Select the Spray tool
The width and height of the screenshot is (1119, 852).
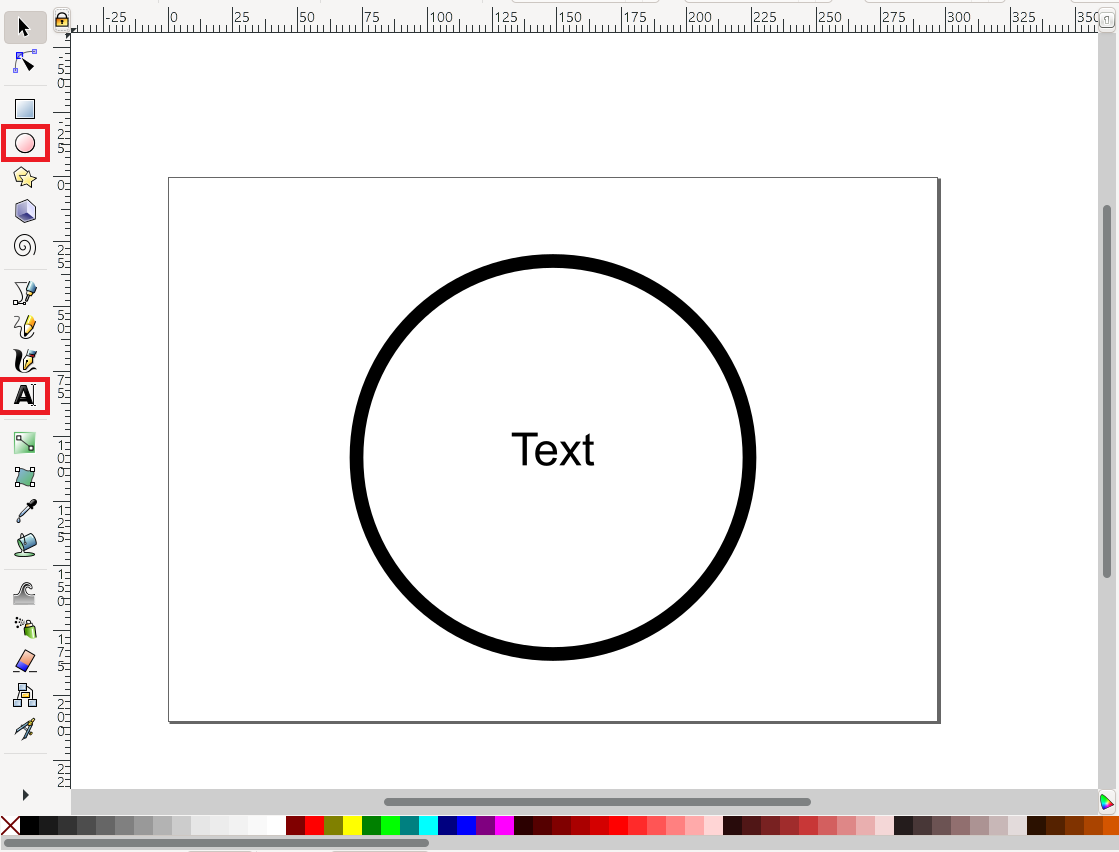pyautogui.click(x=24, y=628)
